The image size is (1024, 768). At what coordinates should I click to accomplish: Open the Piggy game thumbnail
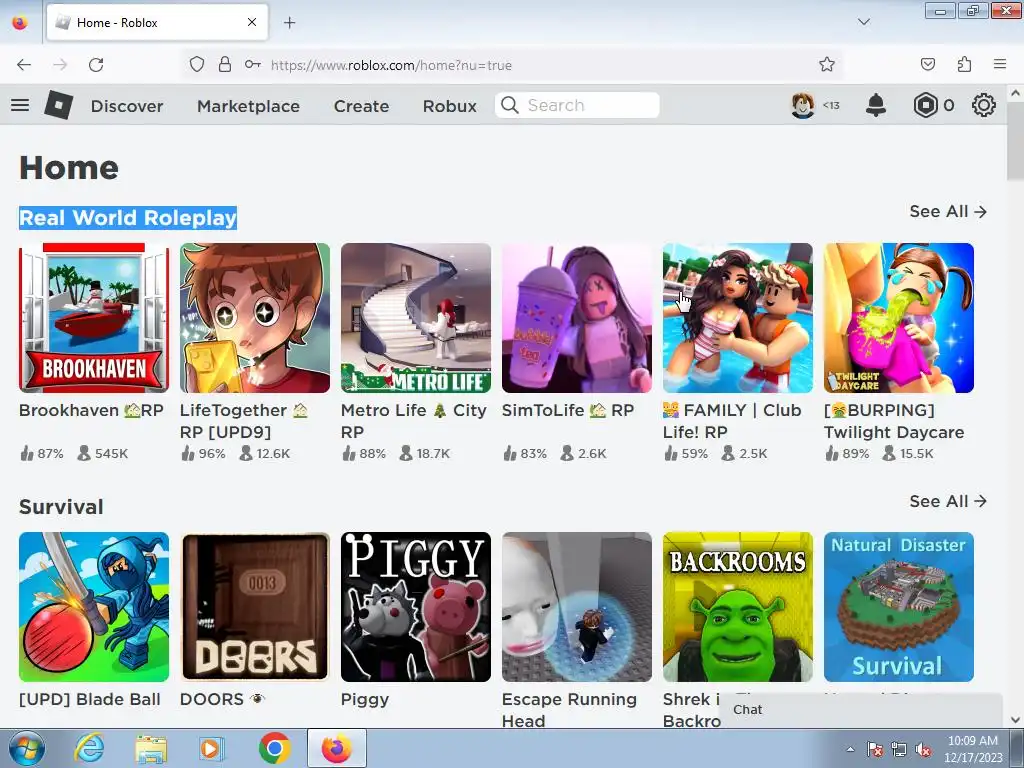415,607
